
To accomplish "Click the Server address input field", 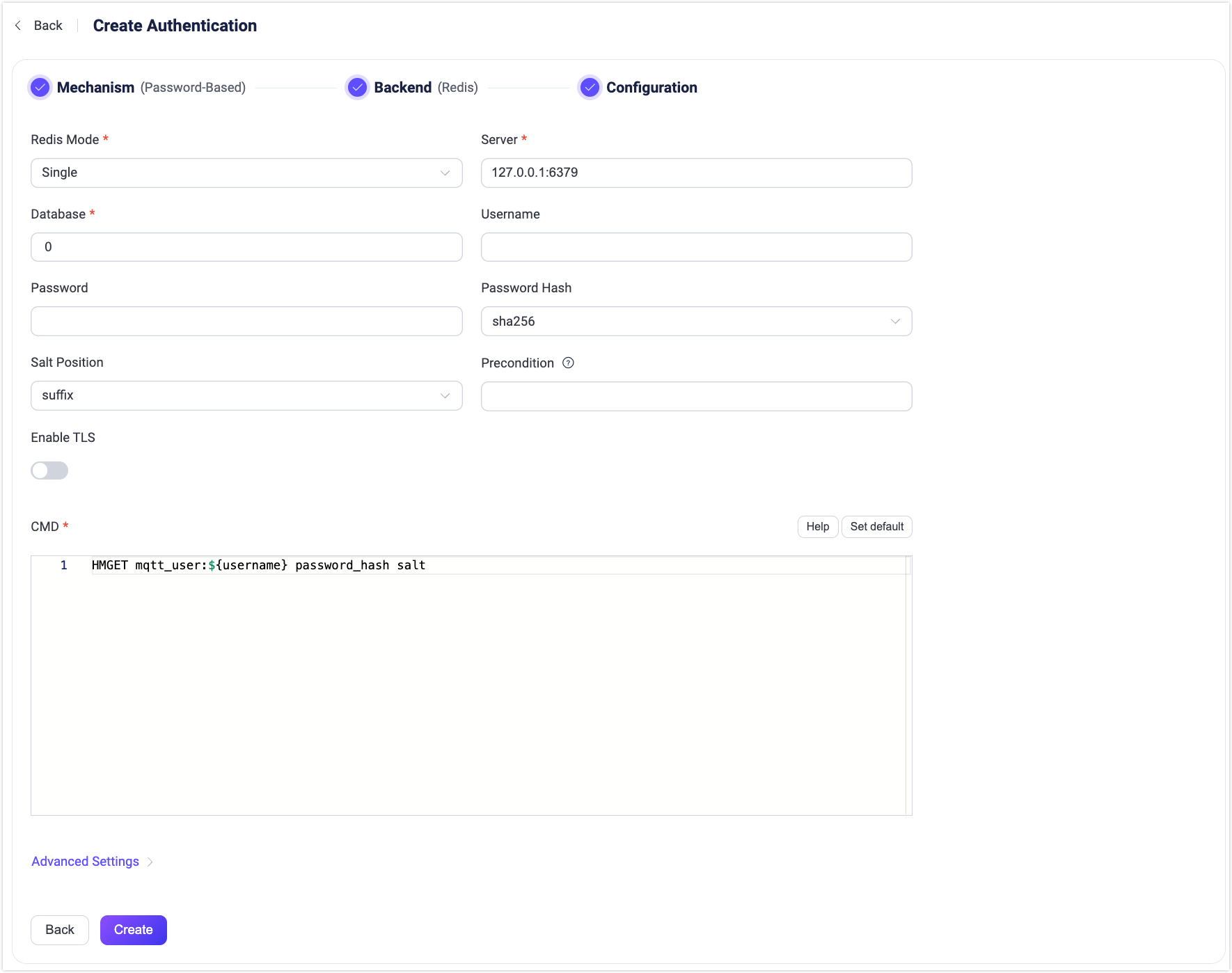I will (x=696, y=173).
